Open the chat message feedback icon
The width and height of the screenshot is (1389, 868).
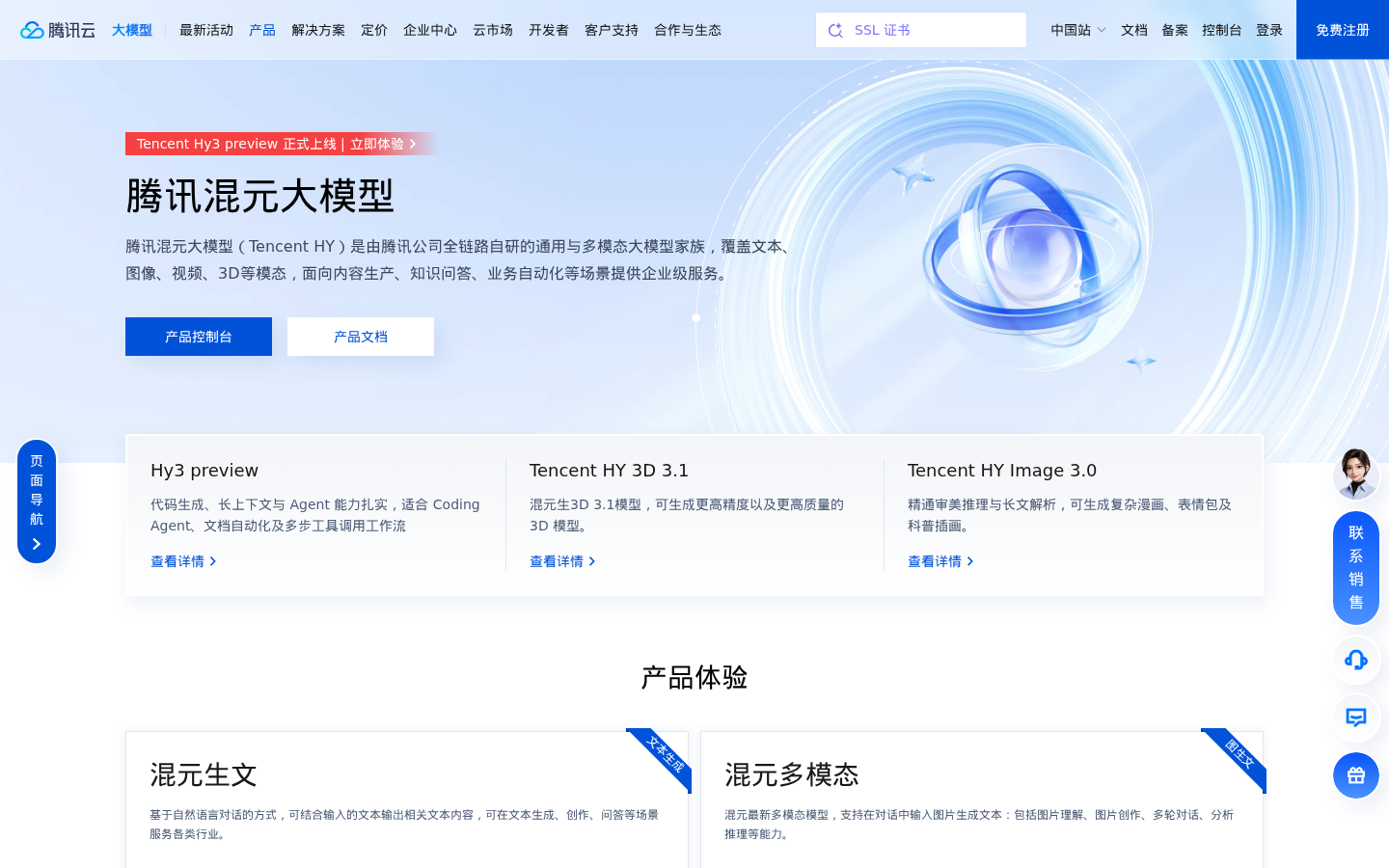tap(1356, 718)
